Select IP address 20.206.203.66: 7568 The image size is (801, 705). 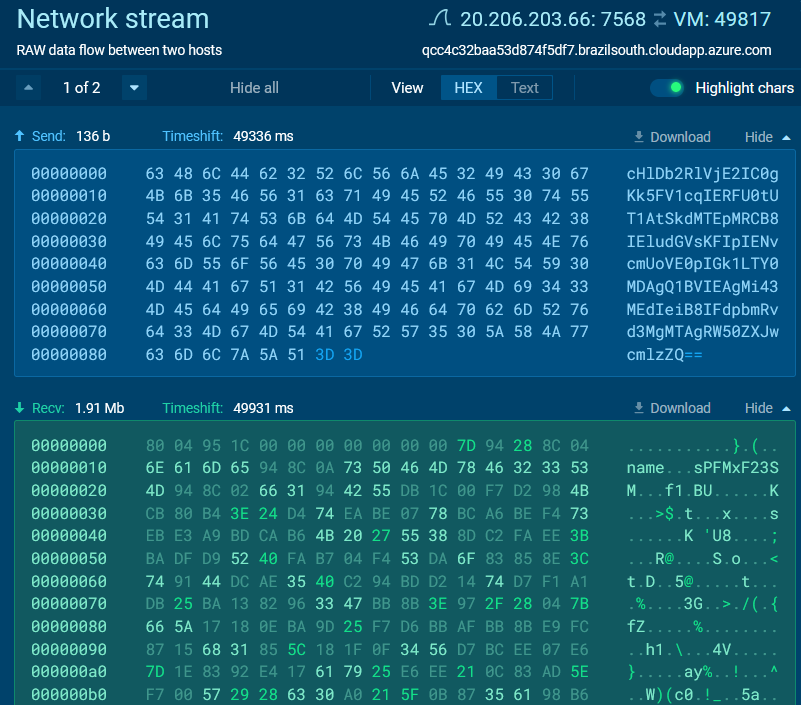553,19
